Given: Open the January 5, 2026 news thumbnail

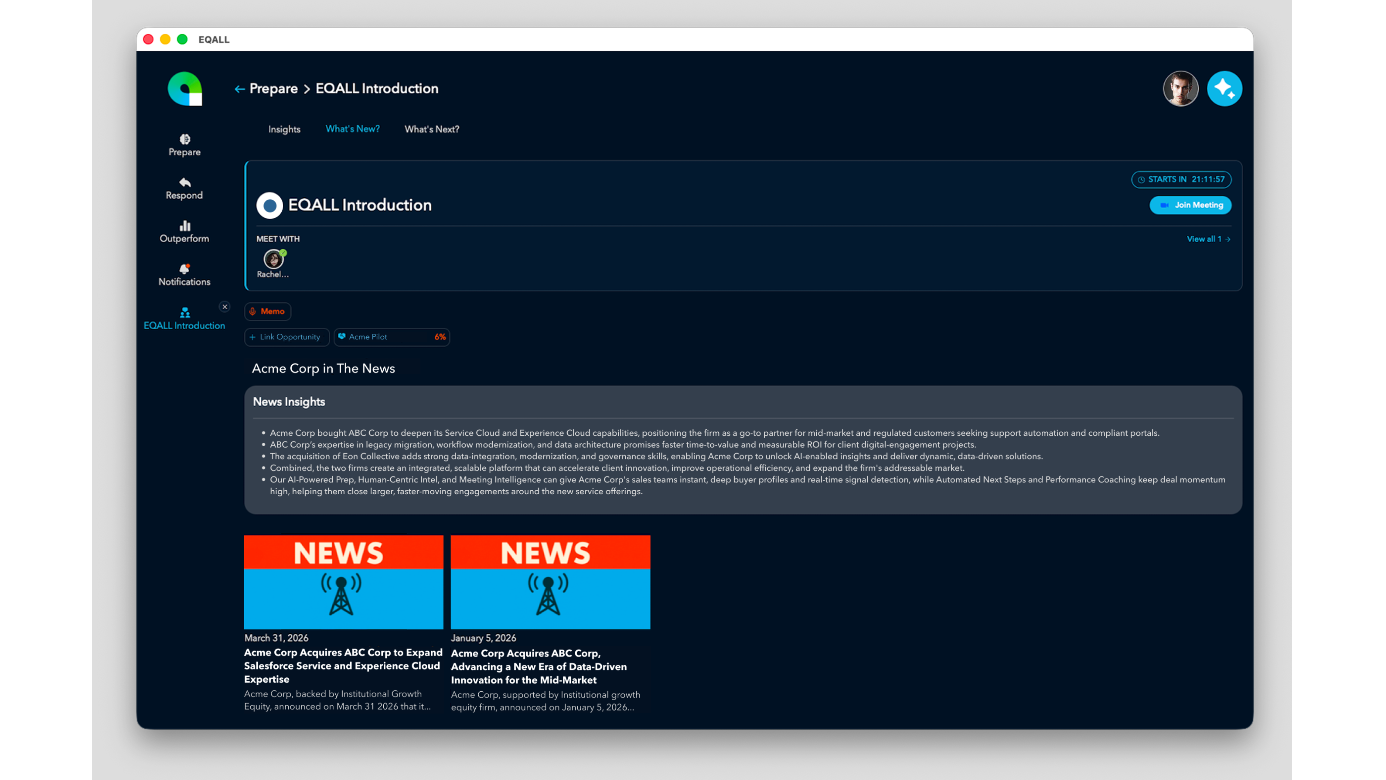Looking at the screenshot, I should pos(551,582).
